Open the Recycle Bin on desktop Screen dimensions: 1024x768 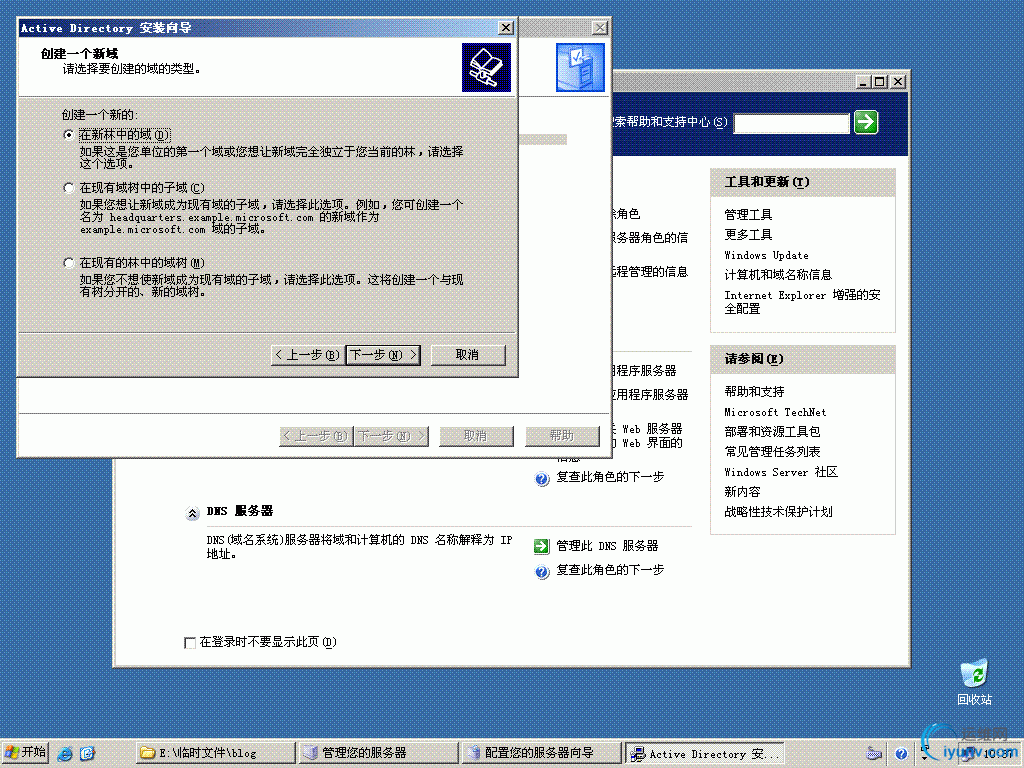coord(974,683)
